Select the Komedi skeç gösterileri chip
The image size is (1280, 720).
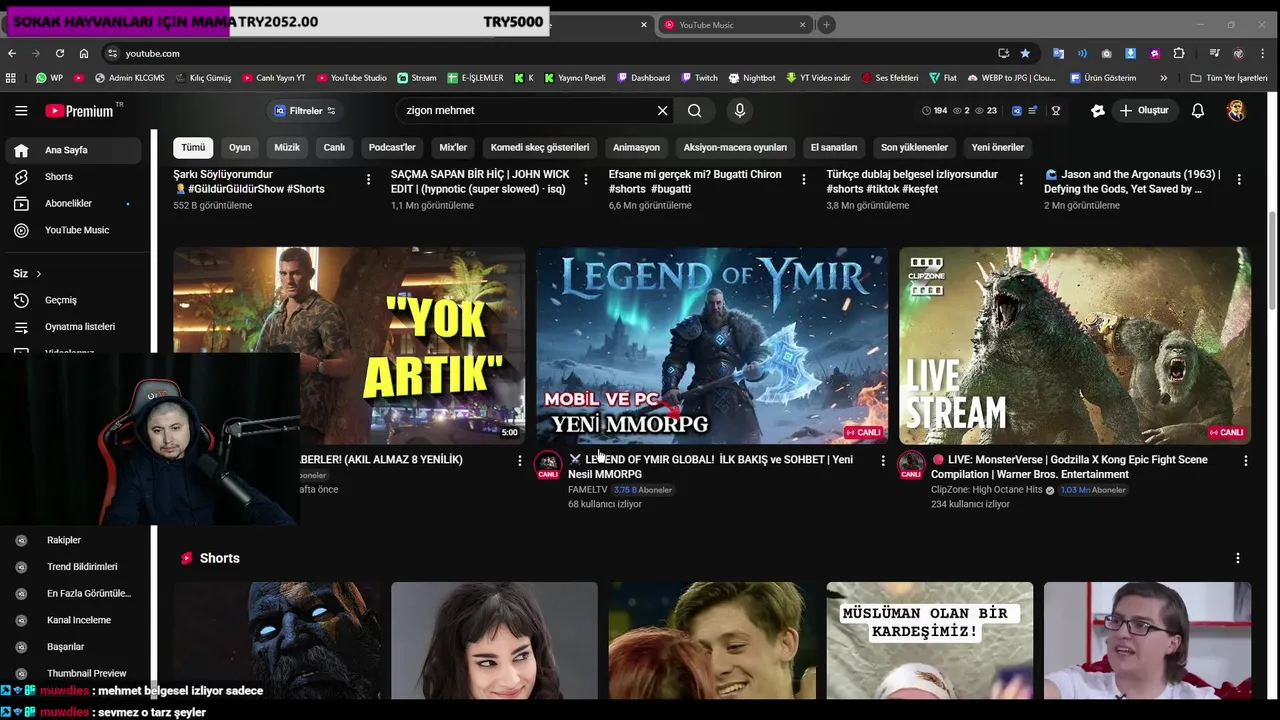pyautogui.click(x=540, y=147)
